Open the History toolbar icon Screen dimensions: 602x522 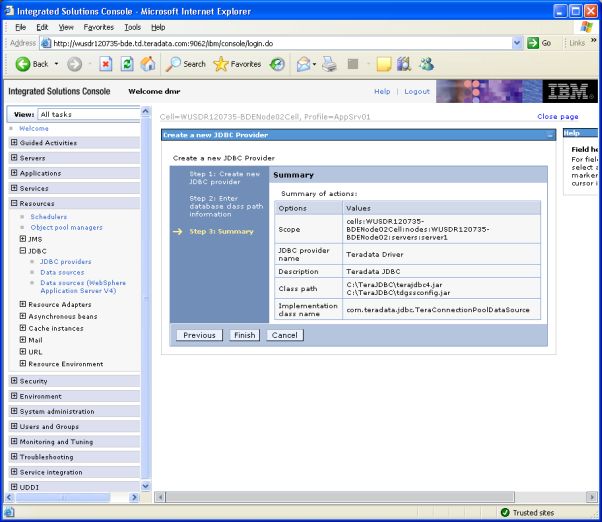pyautogui.click(x=277, y=64)
